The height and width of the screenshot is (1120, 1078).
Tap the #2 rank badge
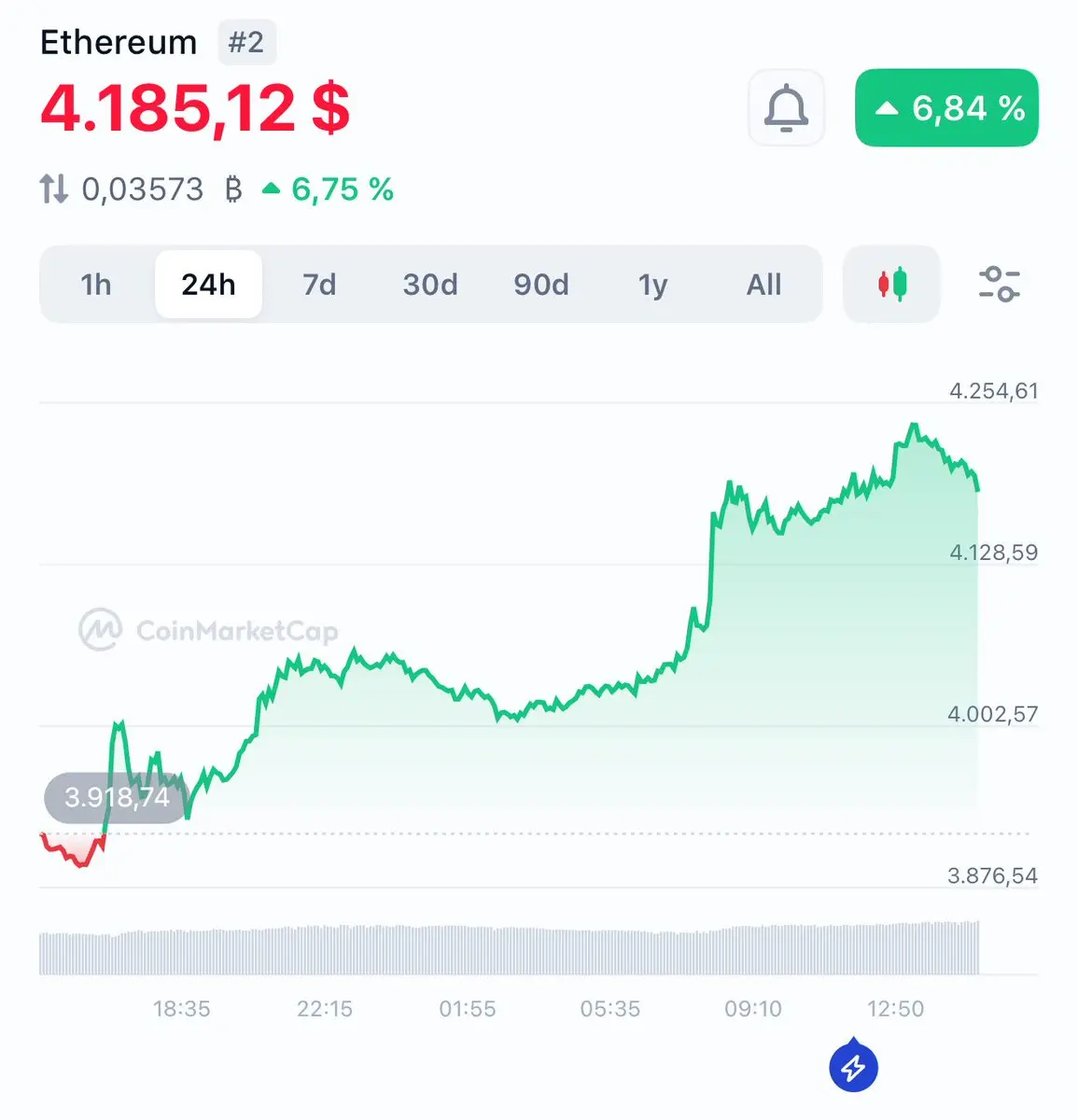click(246, 43)
